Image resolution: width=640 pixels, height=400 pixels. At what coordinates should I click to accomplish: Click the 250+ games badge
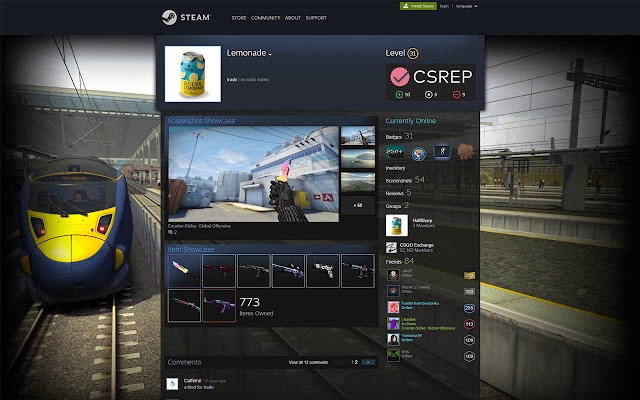point(395,152)
